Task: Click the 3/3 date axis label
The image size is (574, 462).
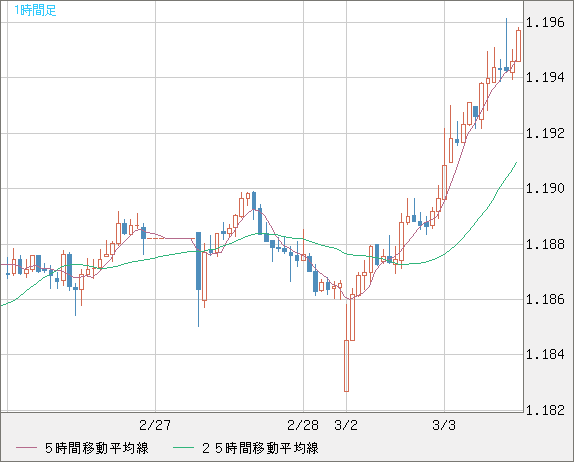Action: 444,425
